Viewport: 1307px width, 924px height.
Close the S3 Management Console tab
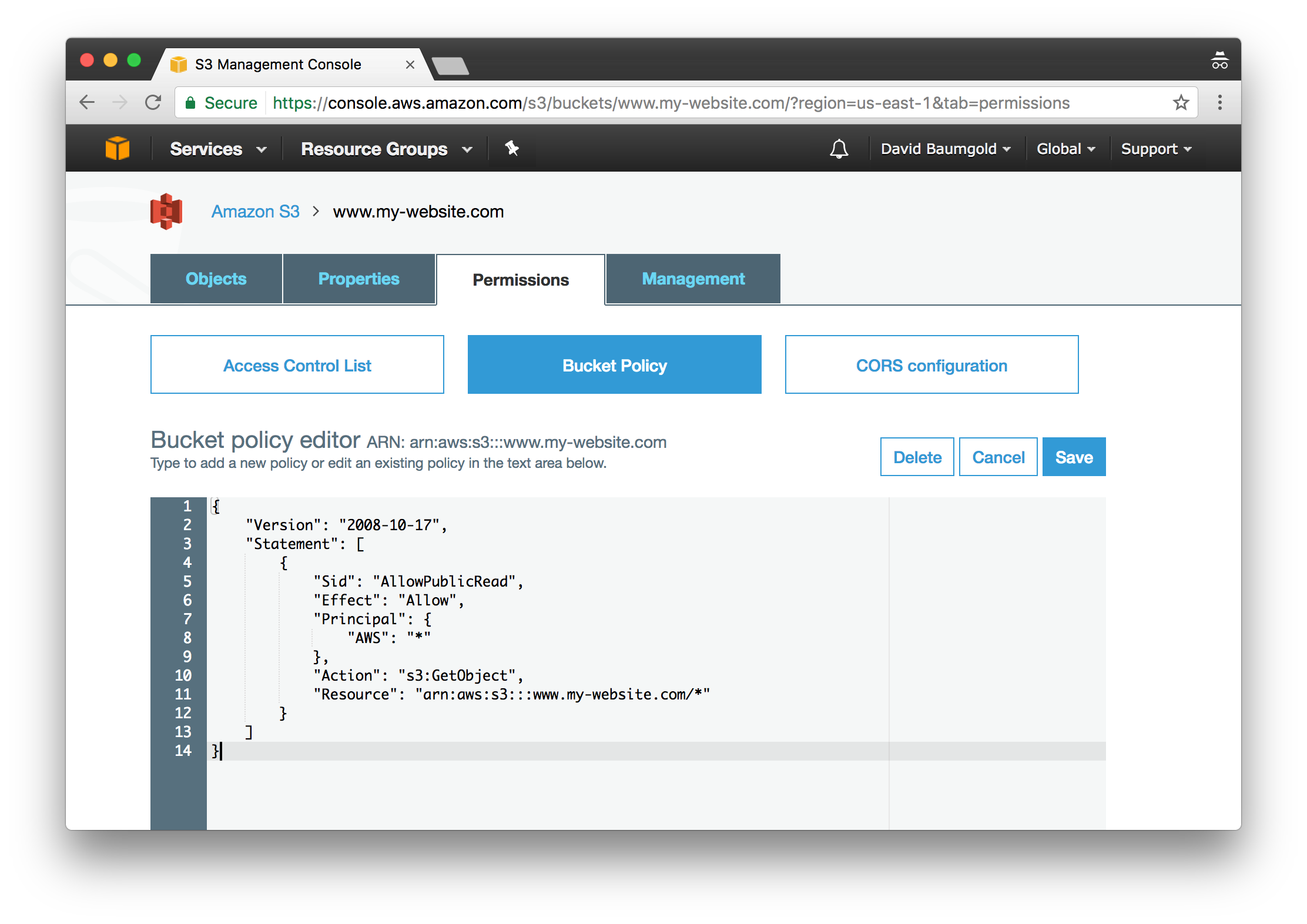(x=410, y=65)
